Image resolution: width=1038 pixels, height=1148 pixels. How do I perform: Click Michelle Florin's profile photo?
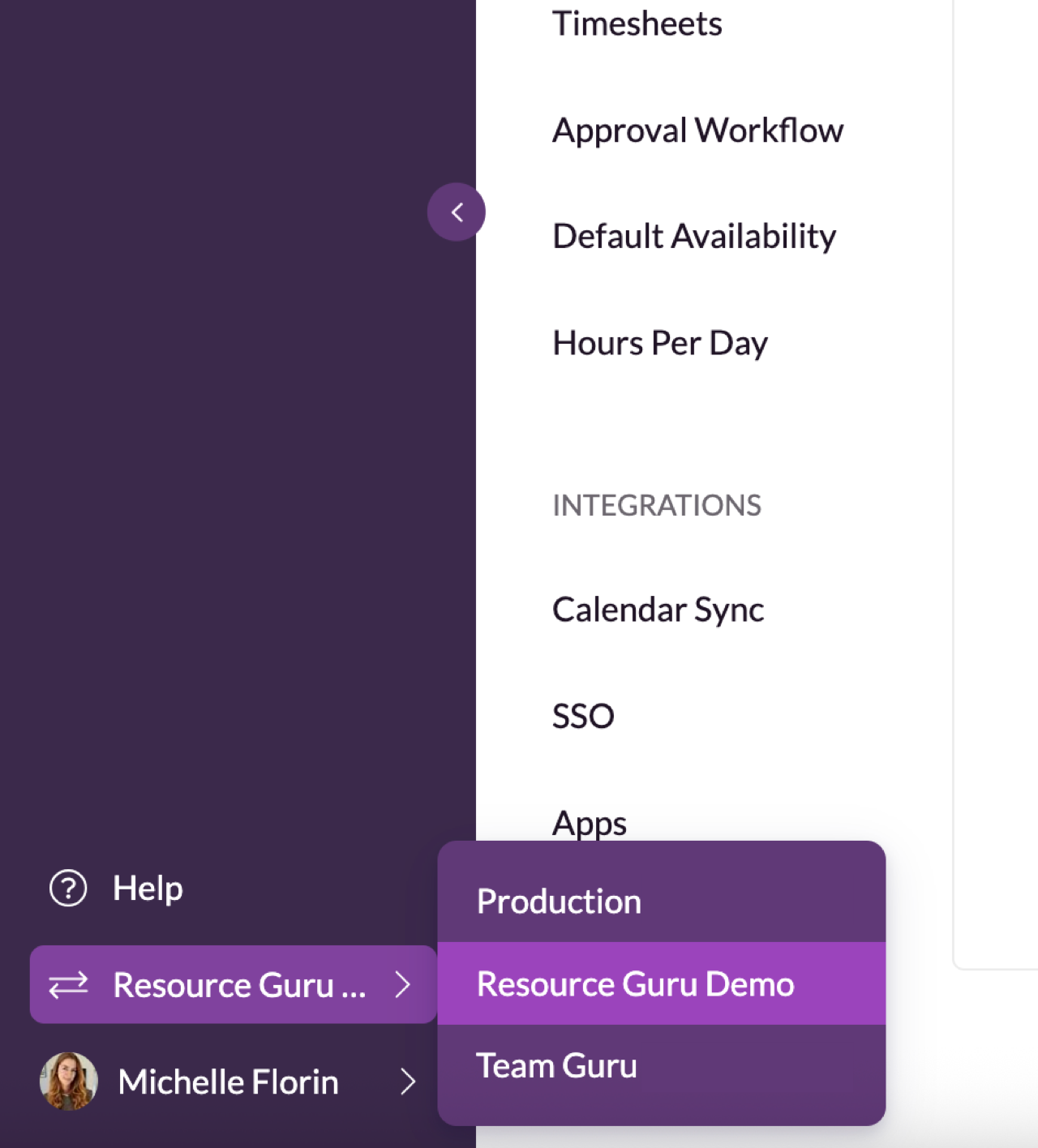coord(69,1081)
